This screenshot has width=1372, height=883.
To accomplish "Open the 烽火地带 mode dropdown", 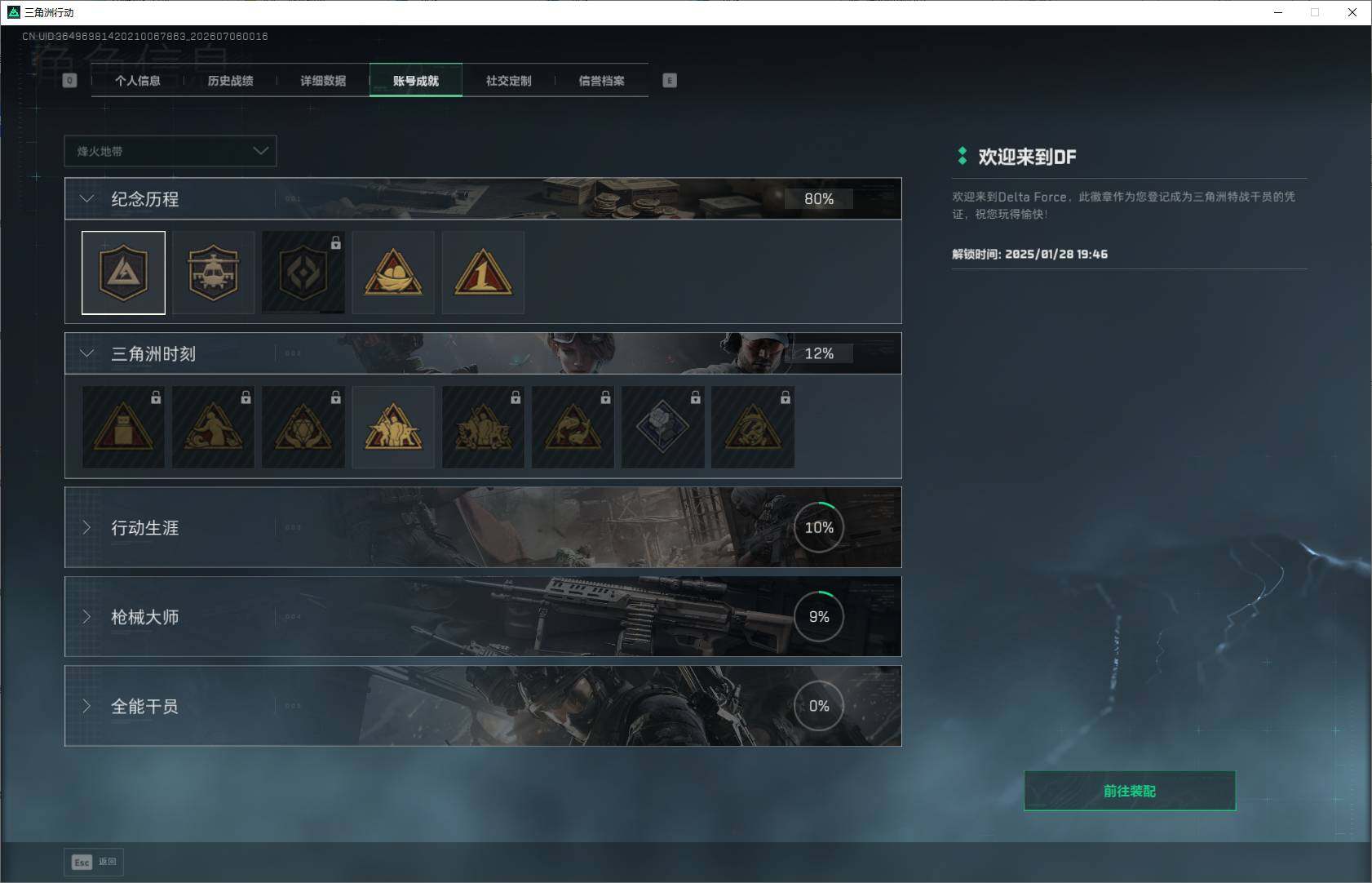I will [x=170, y=151].
